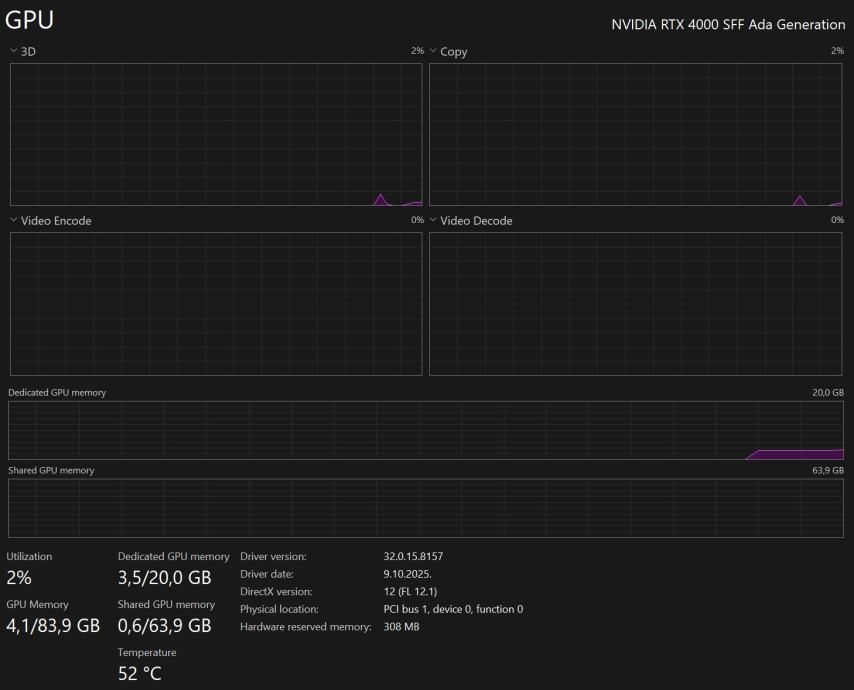The image size is (854, 690).
Task: Click the Shared GPU memory graph label
Action: [51, 471]
